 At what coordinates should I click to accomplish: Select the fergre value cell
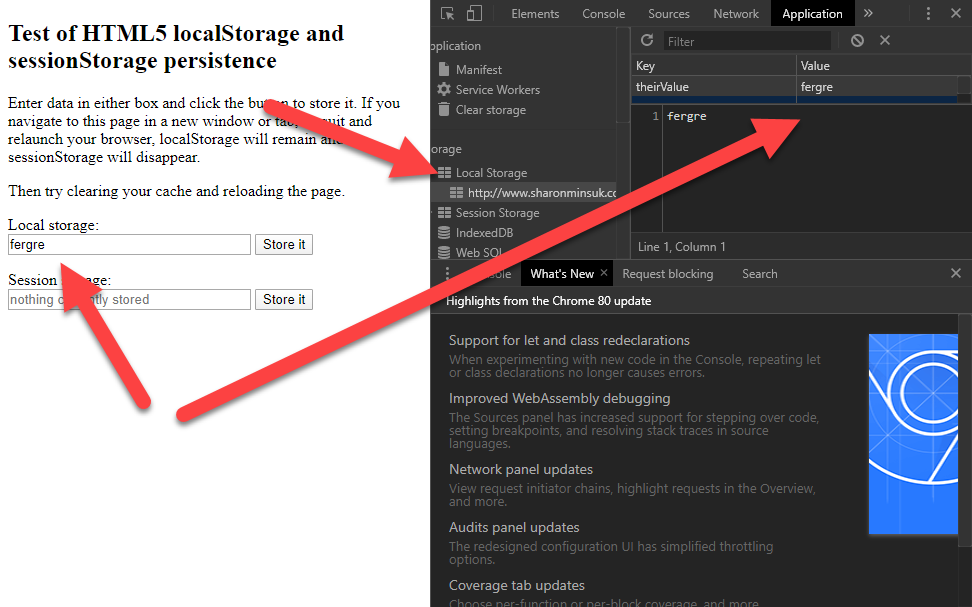(x=877, y=87)
